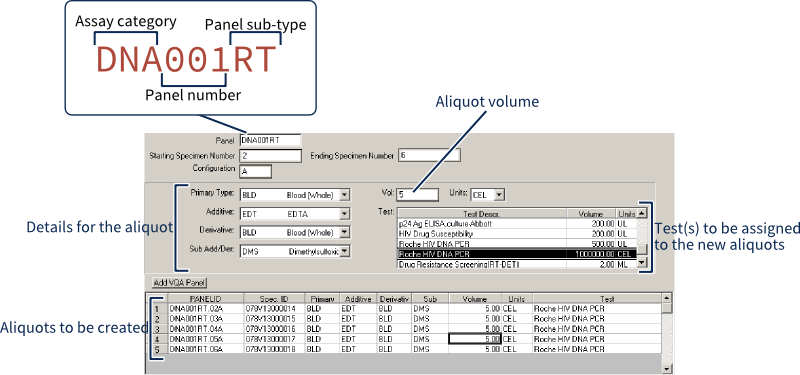
Task: Open the Units CEL dropdown
Action: click(x=499, y=194)
